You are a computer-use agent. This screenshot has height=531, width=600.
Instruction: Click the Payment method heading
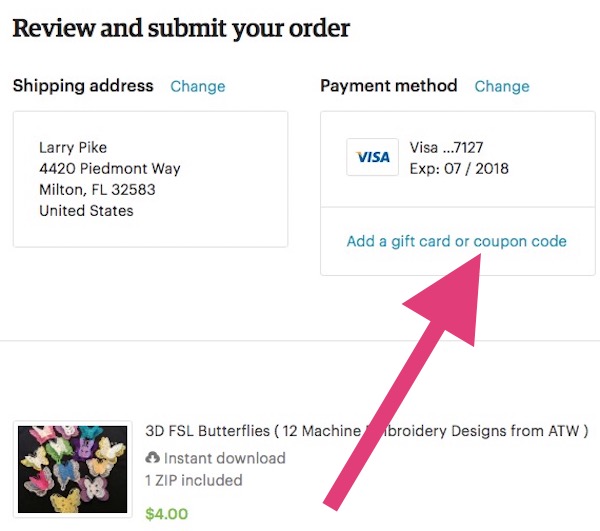388,86
